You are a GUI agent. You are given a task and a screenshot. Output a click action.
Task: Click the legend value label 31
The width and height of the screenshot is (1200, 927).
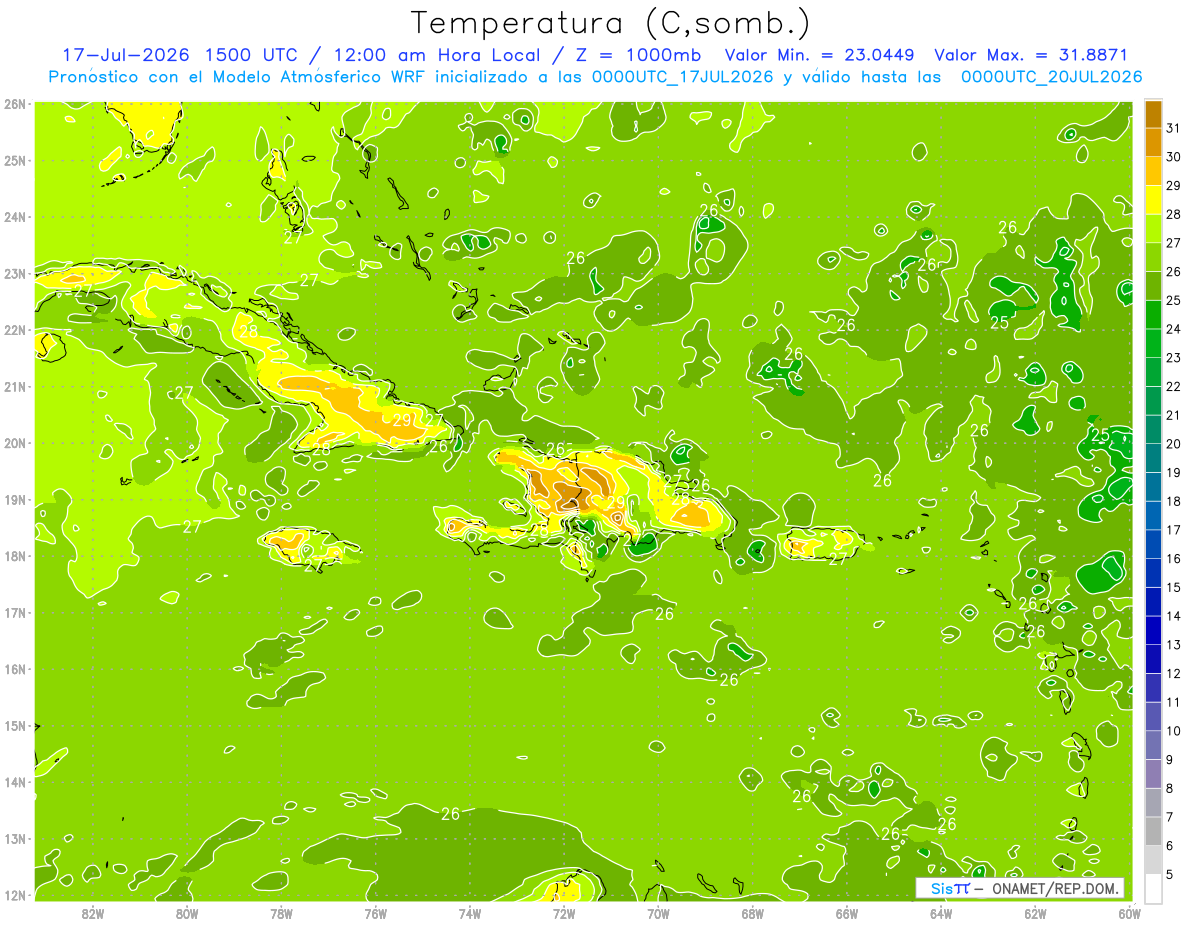(1173, 128)
